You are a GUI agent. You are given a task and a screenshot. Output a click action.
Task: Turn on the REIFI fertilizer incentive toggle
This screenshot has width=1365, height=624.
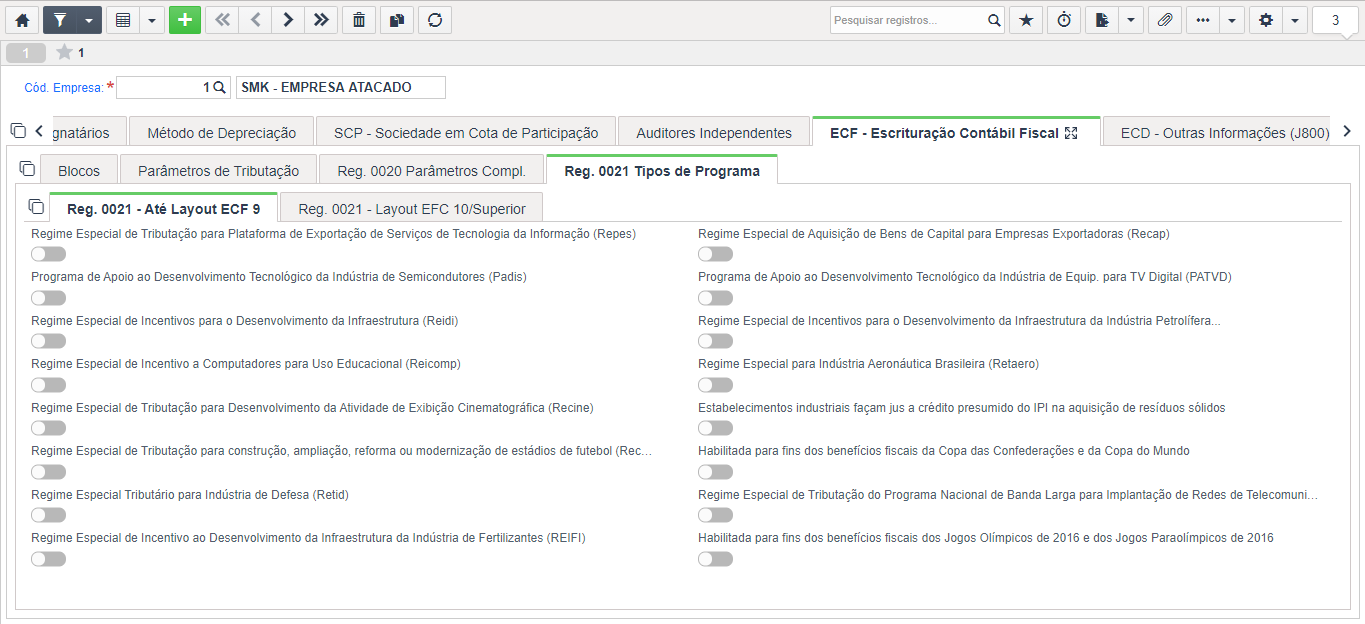coord(48,558)
